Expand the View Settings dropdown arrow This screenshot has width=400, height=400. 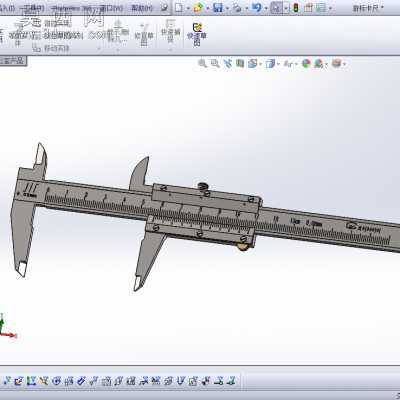344,63
